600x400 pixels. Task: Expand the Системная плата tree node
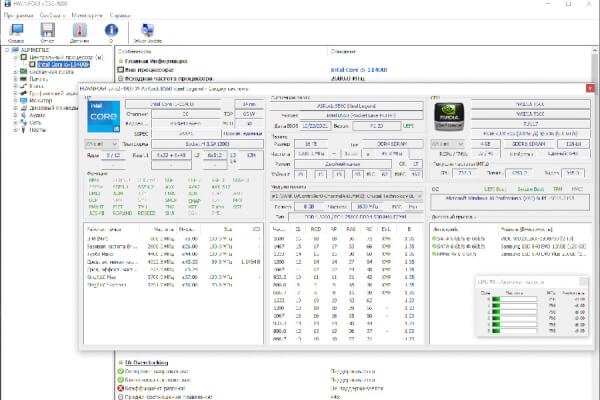[x=16, y=72]
